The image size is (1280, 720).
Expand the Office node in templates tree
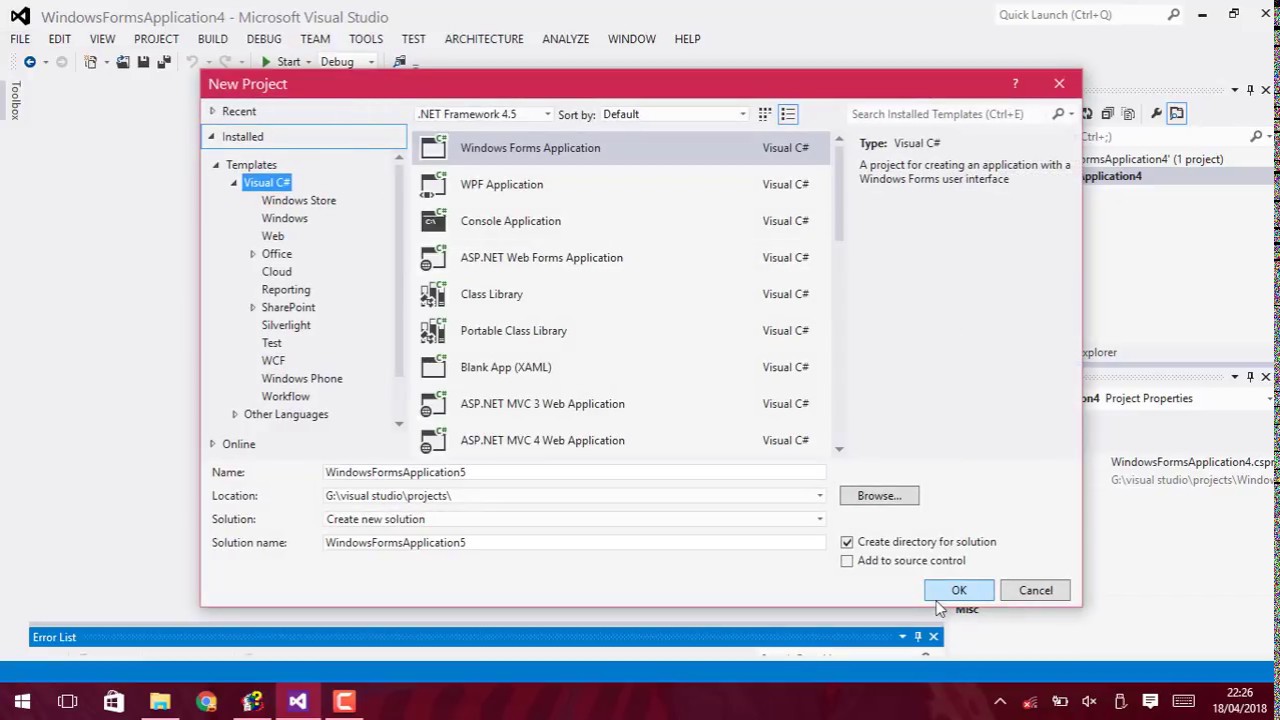tap(253, 254)
